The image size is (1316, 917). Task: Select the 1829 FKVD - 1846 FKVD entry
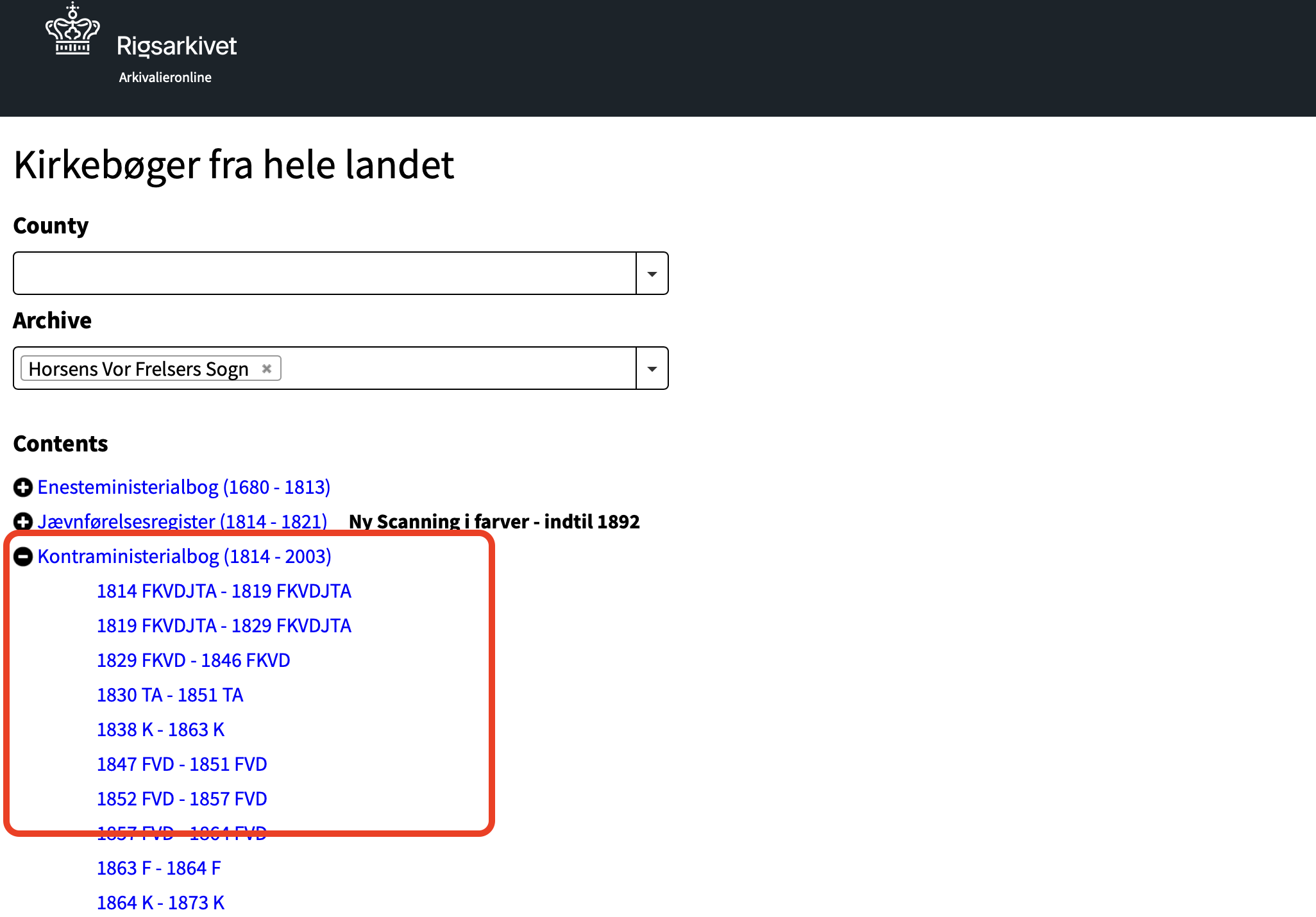(193, 660)
